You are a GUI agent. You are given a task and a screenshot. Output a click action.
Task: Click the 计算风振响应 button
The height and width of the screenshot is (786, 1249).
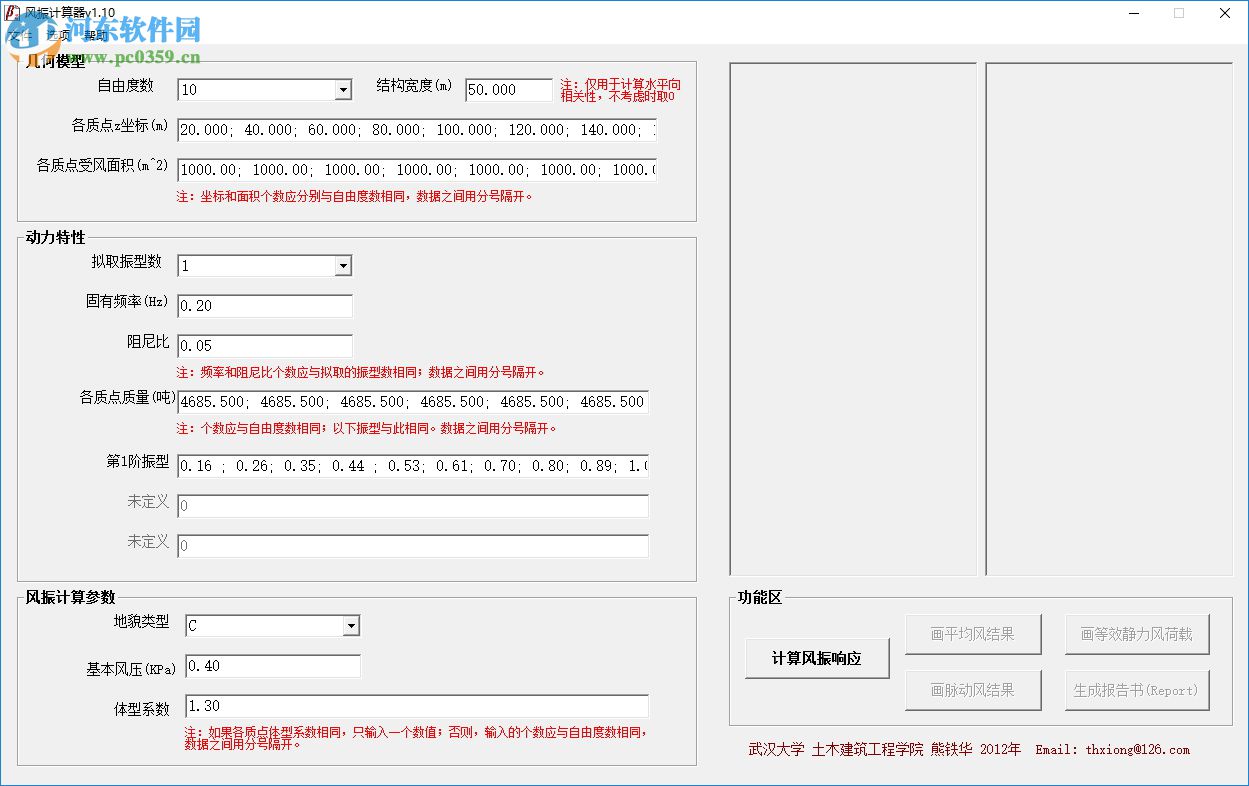pyautogui.click(x=817, y=658)
